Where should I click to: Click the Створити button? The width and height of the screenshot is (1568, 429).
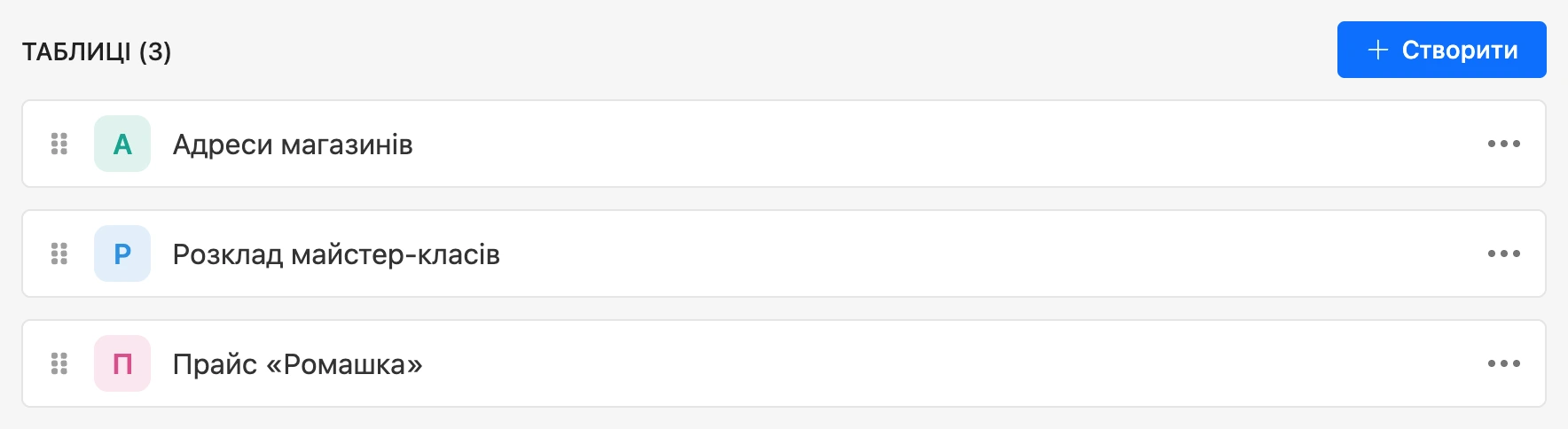tap(1442, 50)
